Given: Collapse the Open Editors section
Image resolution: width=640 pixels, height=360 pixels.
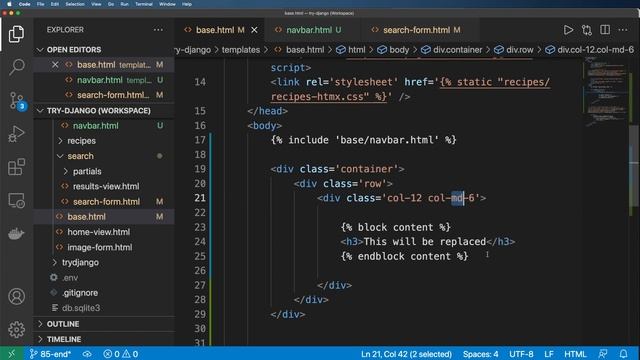Looking at the screenshot, I should click(74, 50).
